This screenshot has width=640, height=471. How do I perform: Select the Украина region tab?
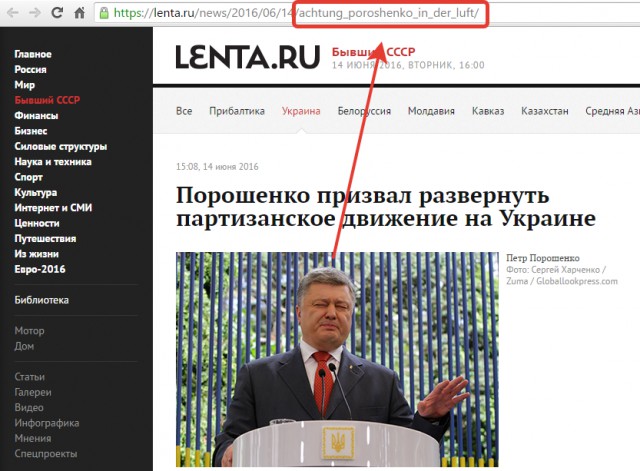click(301, 111)
